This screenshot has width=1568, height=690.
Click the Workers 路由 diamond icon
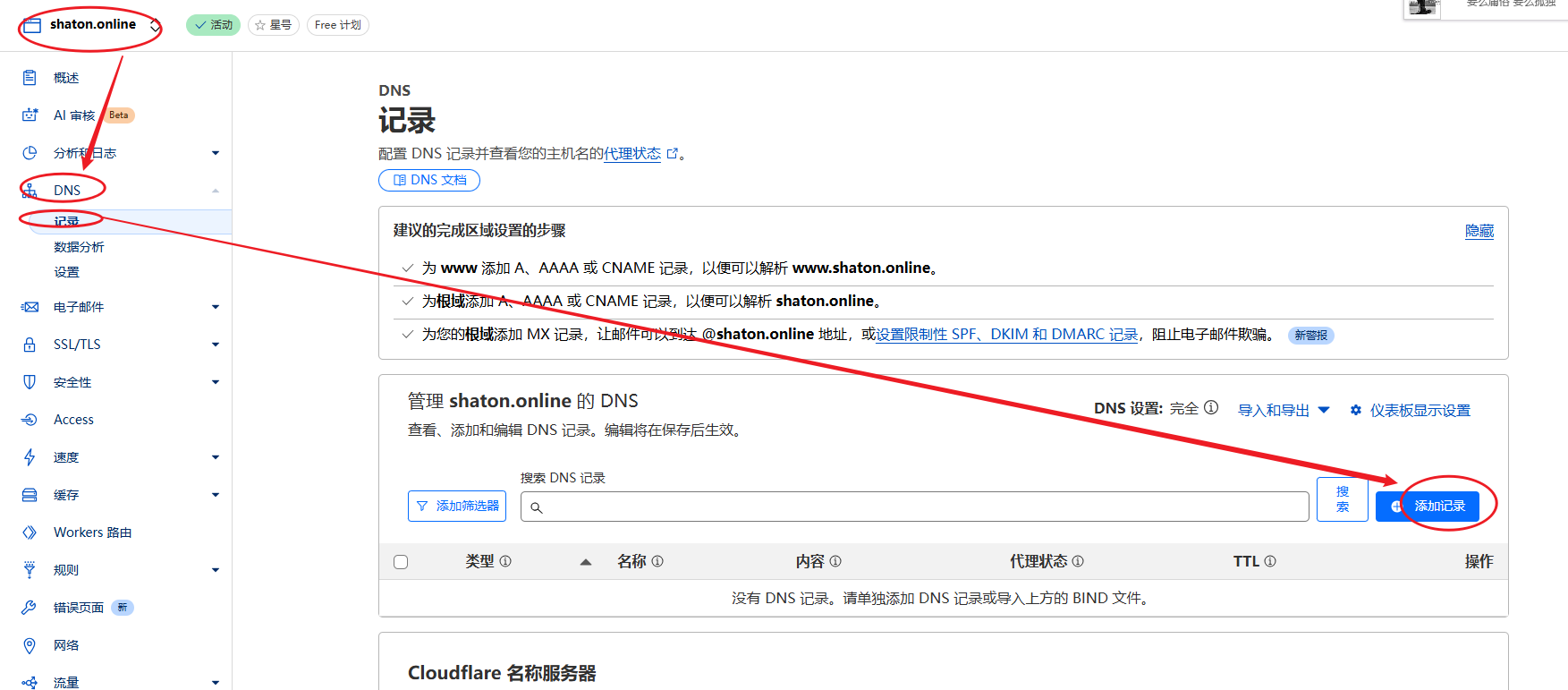click(30, 532)
